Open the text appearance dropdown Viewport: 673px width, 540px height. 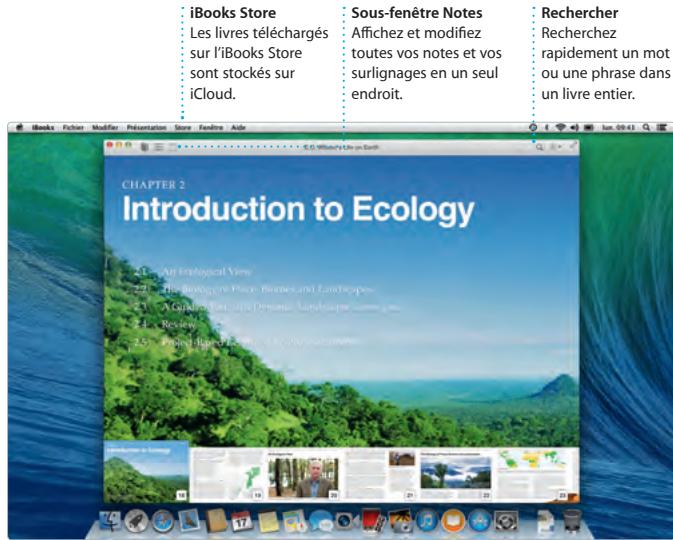[x=556, y=147]
